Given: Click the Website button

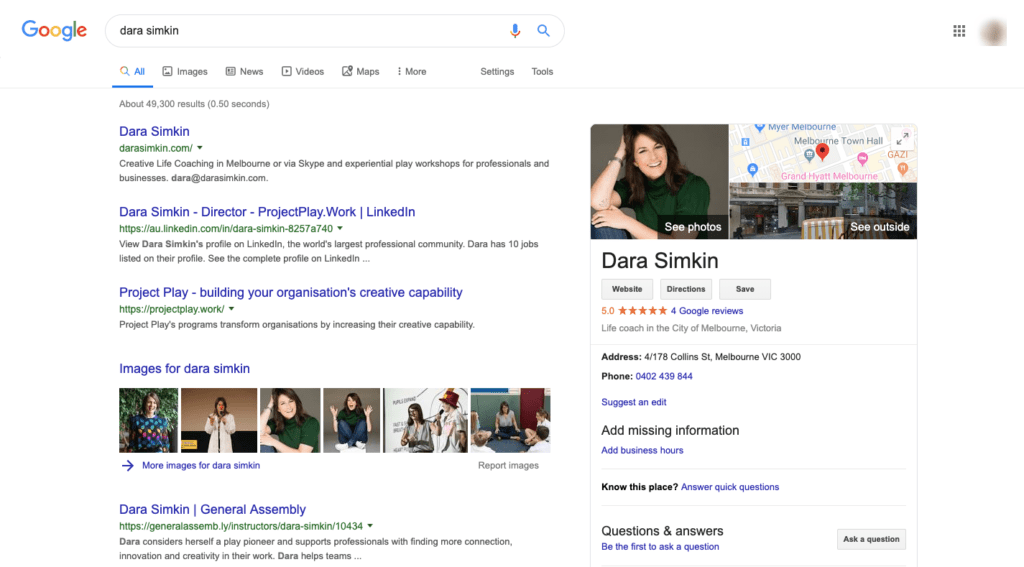Looking at the screenshot, I should (627, 289).
